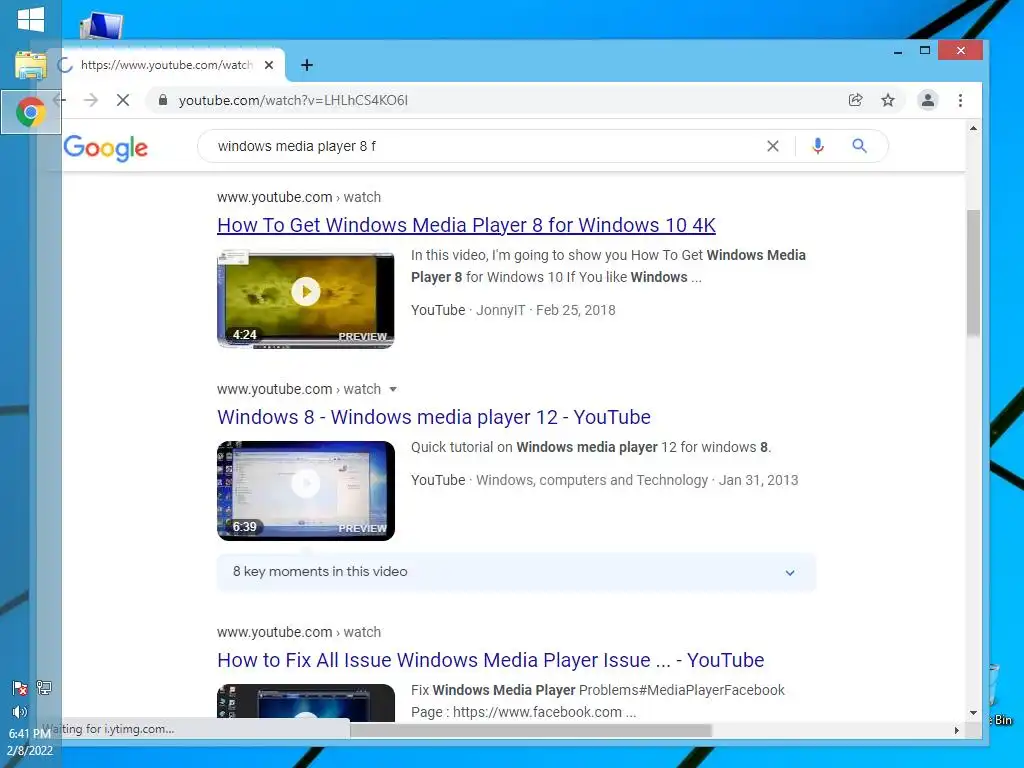The height and width of the screenshot is (768, 1024).
Task: Click first result's www.youtube.com › watch breadcrumb
Action: 299,197
